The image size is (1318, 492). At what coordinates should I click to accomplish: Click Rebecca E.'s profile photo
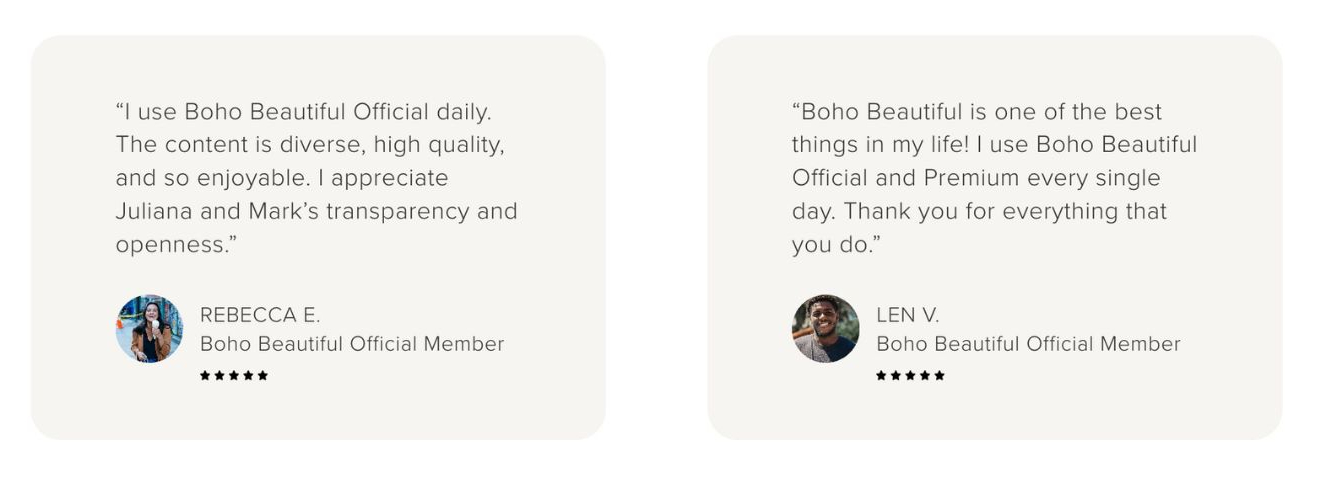pos(149,328)
